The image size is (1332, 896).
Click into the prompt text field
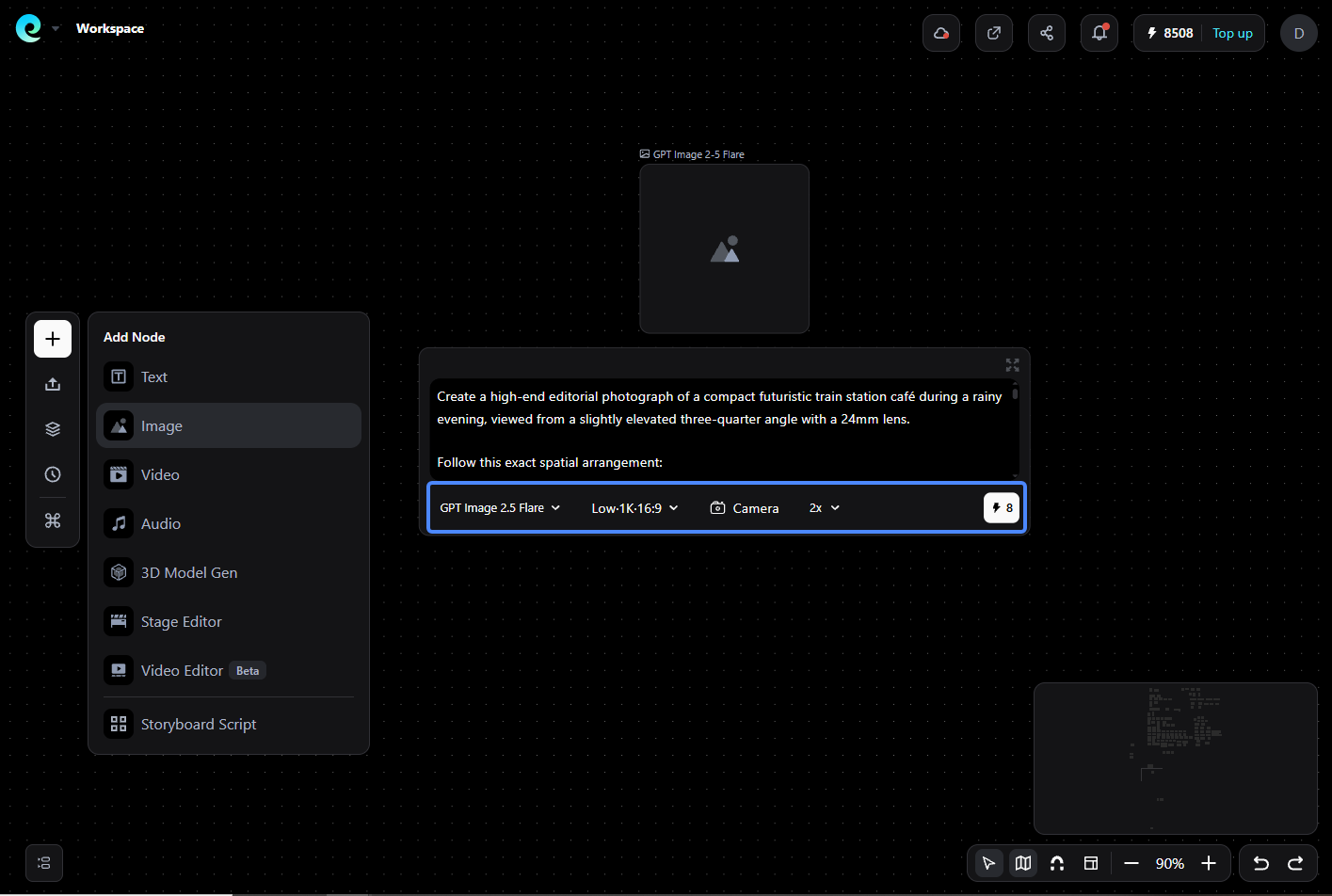pos(723,429)
